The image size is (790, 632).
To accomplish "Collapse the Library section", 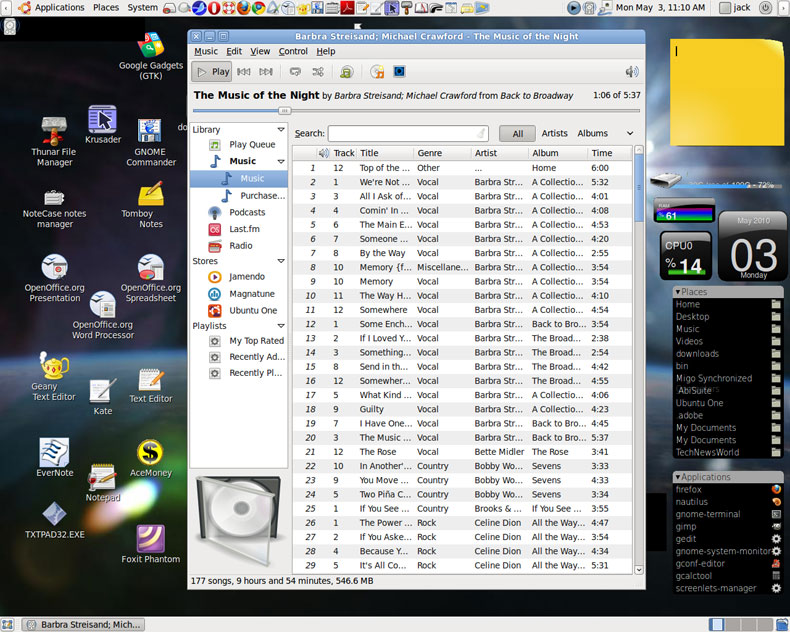I will point(281,130).
